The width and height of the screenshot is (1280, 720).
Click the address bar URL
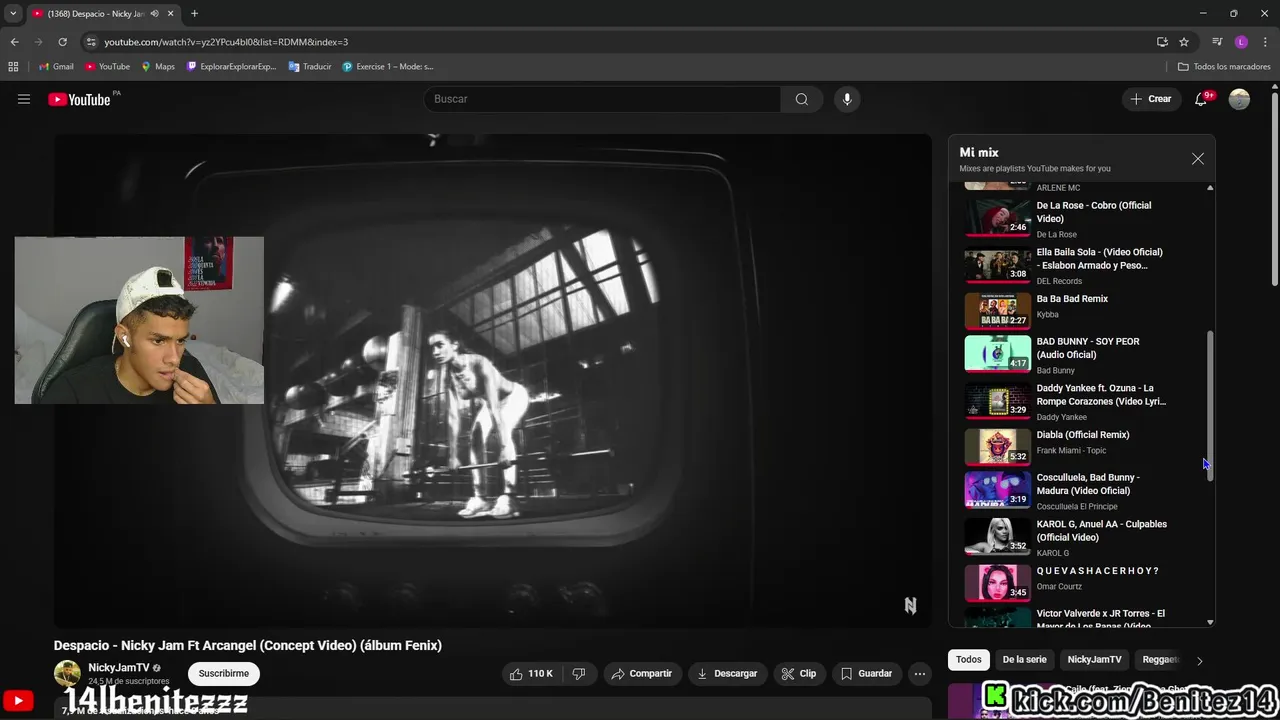(x=226, y=42)
